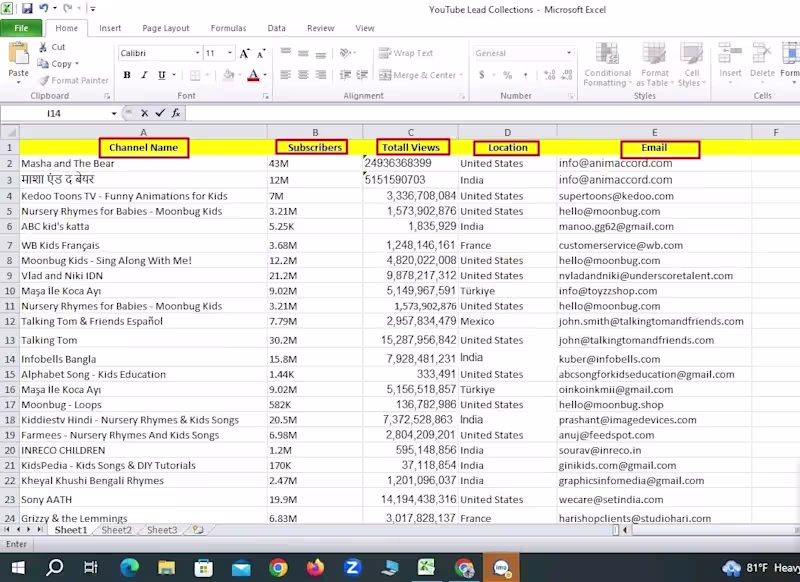This screenshot has width=800, height=582.
Task: Open the font size dropdown showing 11
Action: click(x=230, y=53)
